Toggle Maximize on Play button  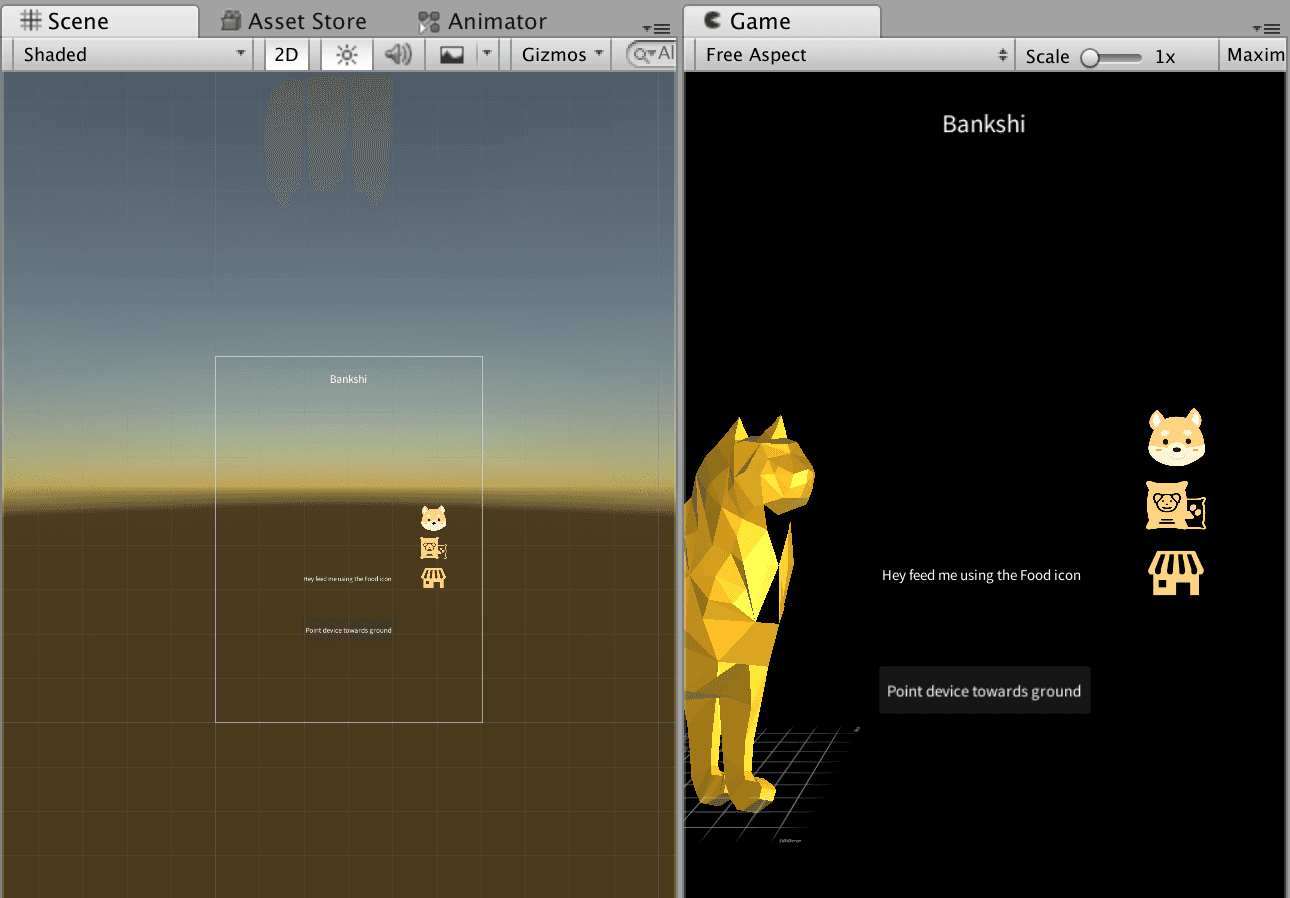pos(1254,55)
